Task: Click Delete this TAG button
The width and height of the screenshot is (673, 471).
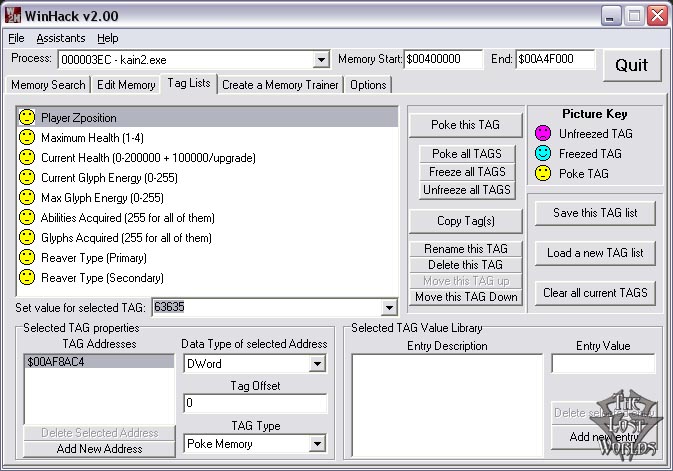Action: (x=466, y=265)
